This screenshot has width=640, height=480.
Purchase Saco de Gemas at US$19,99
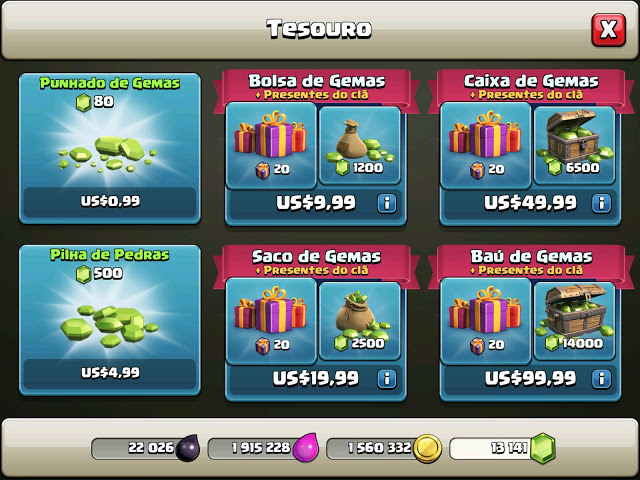click(x=316, y=379)
